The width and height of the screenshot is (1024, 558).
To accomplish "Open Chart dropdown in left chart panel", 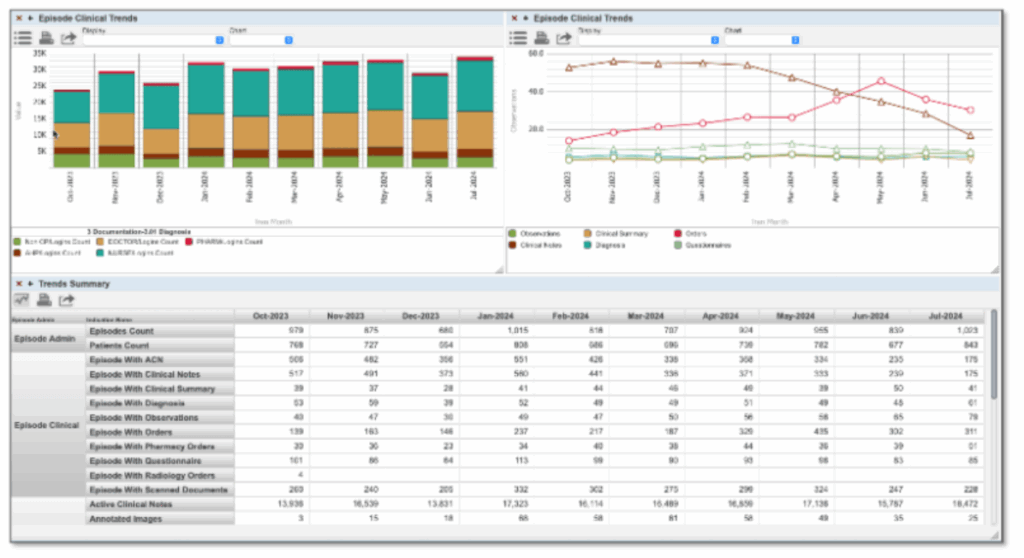I will tap(260, 40).
